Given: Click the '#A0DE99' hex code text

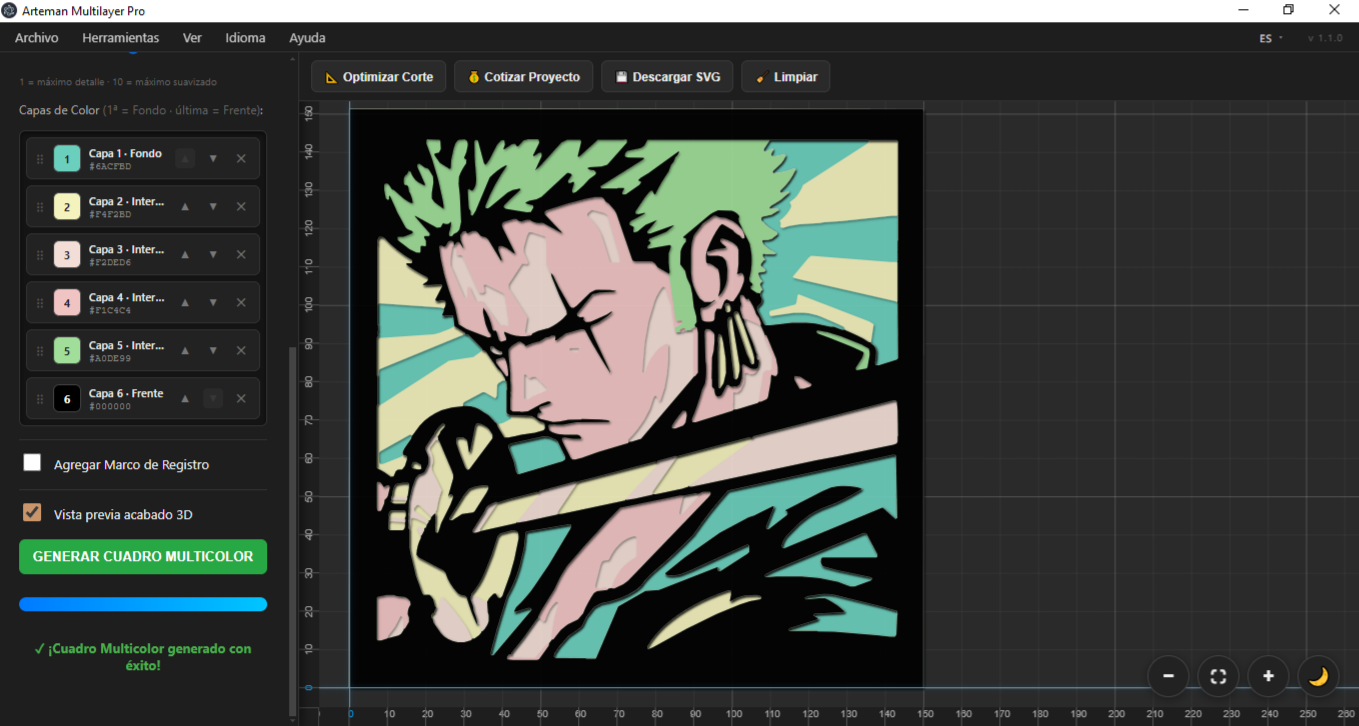Looking at the screenshot, I should [x=110, y=359].
